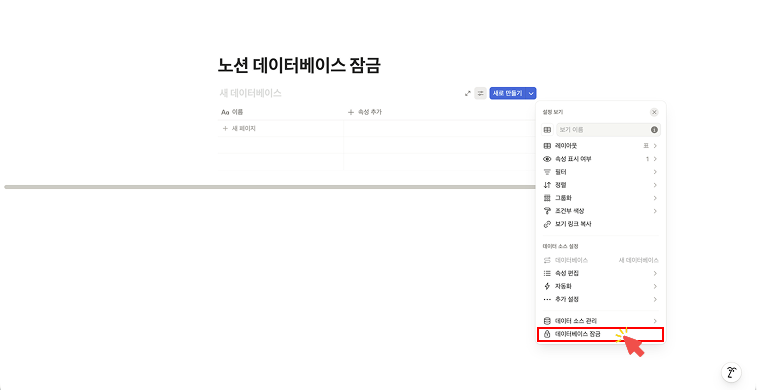Viewport: 757px width, 390px height.
Task: Click the lightning icon for 자동화
Action: (x=547, y=286)
